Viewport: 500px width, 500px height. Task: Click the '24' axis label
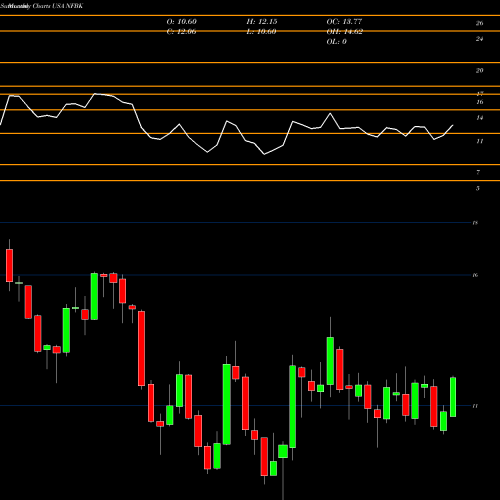479,39
